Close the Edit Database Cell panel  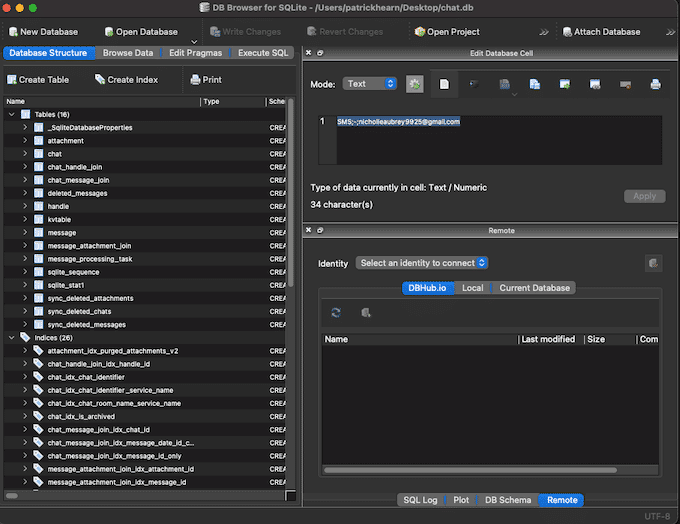[308, 52]
